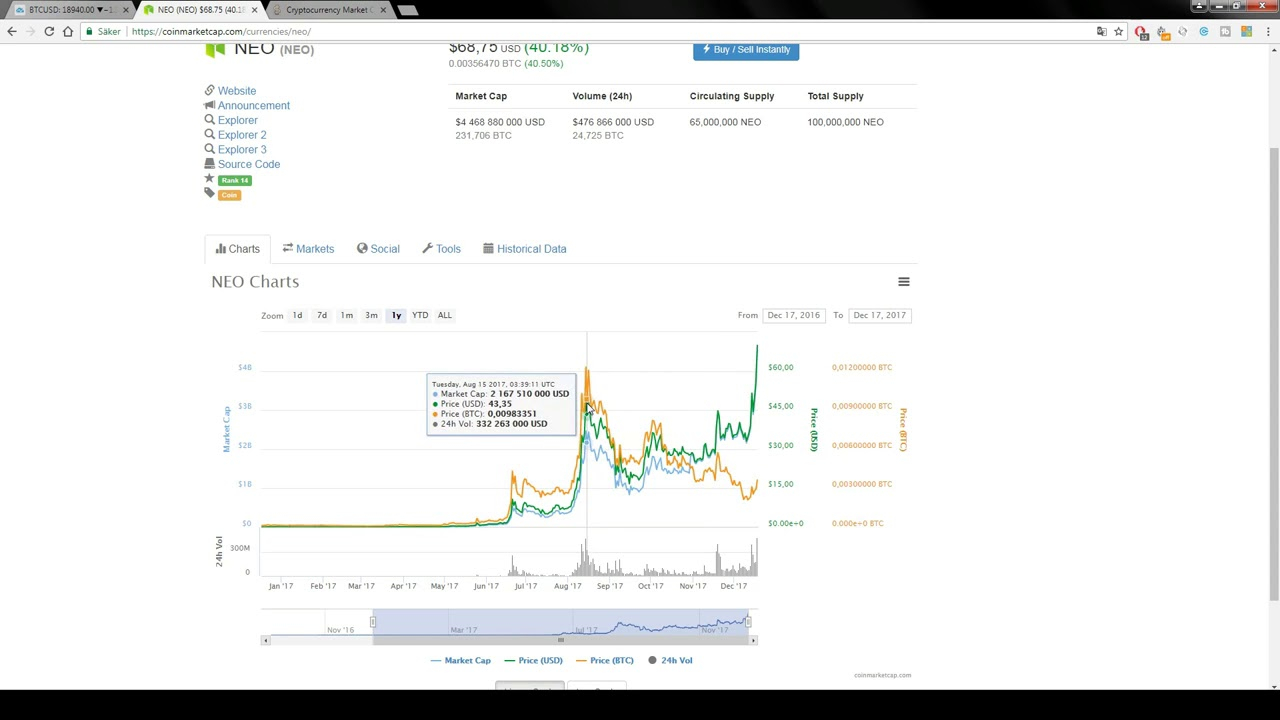Open the blue circular C extension icon
This screenshot has width=1280, height=720.
coord(1204,32)
